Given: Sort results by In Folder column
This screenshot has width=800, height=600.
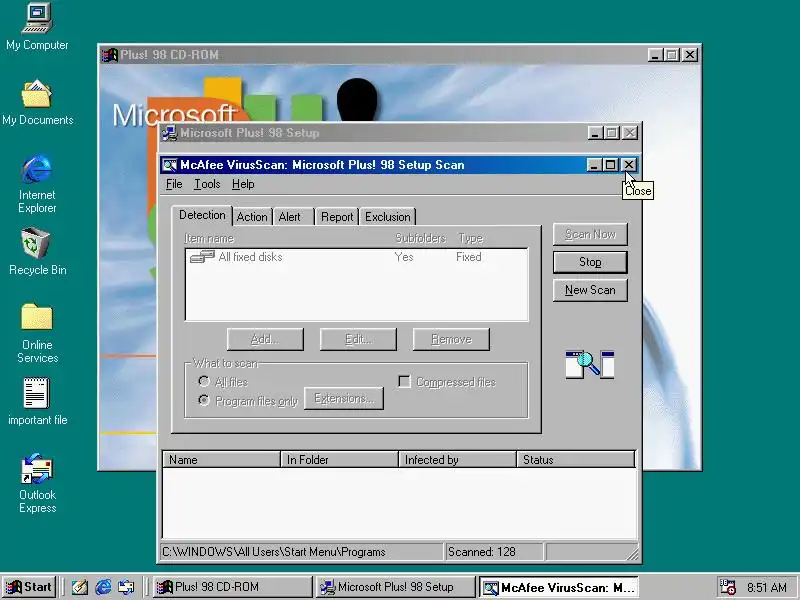Looking at the screenshot, I should (339, 459).
